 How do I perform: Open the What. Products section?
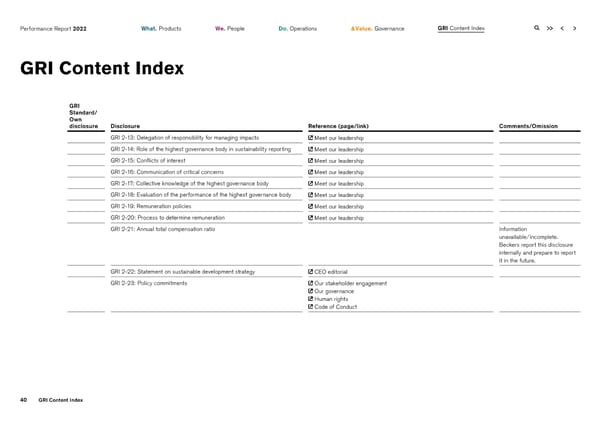pos(161,28)
